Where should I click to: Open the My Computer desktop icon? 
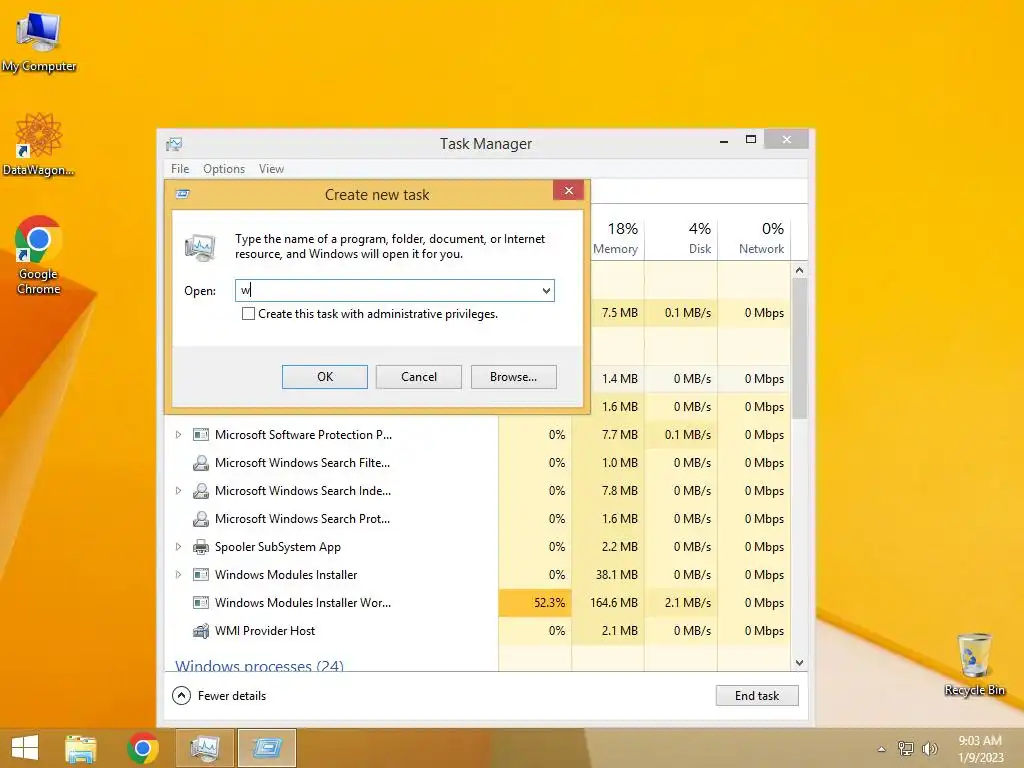(39, 42)
